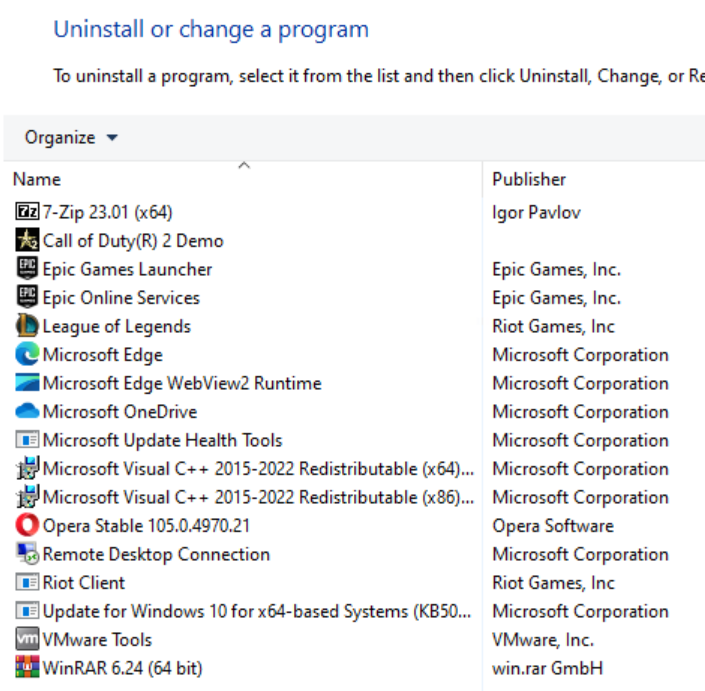Select the League of Legends entry

[x=116, y=326]
